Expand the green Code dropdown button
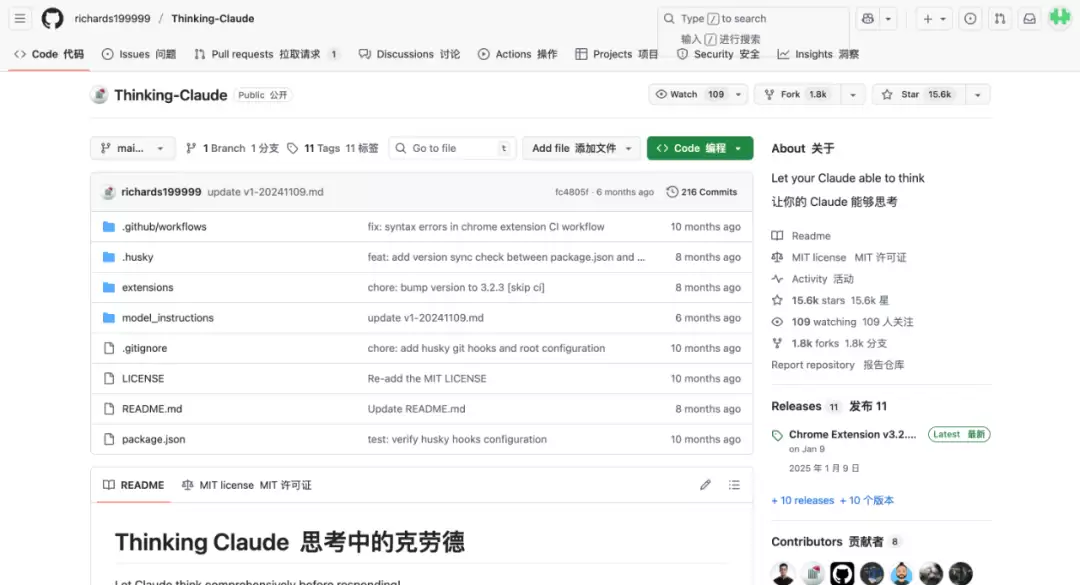 coord(699,148)
